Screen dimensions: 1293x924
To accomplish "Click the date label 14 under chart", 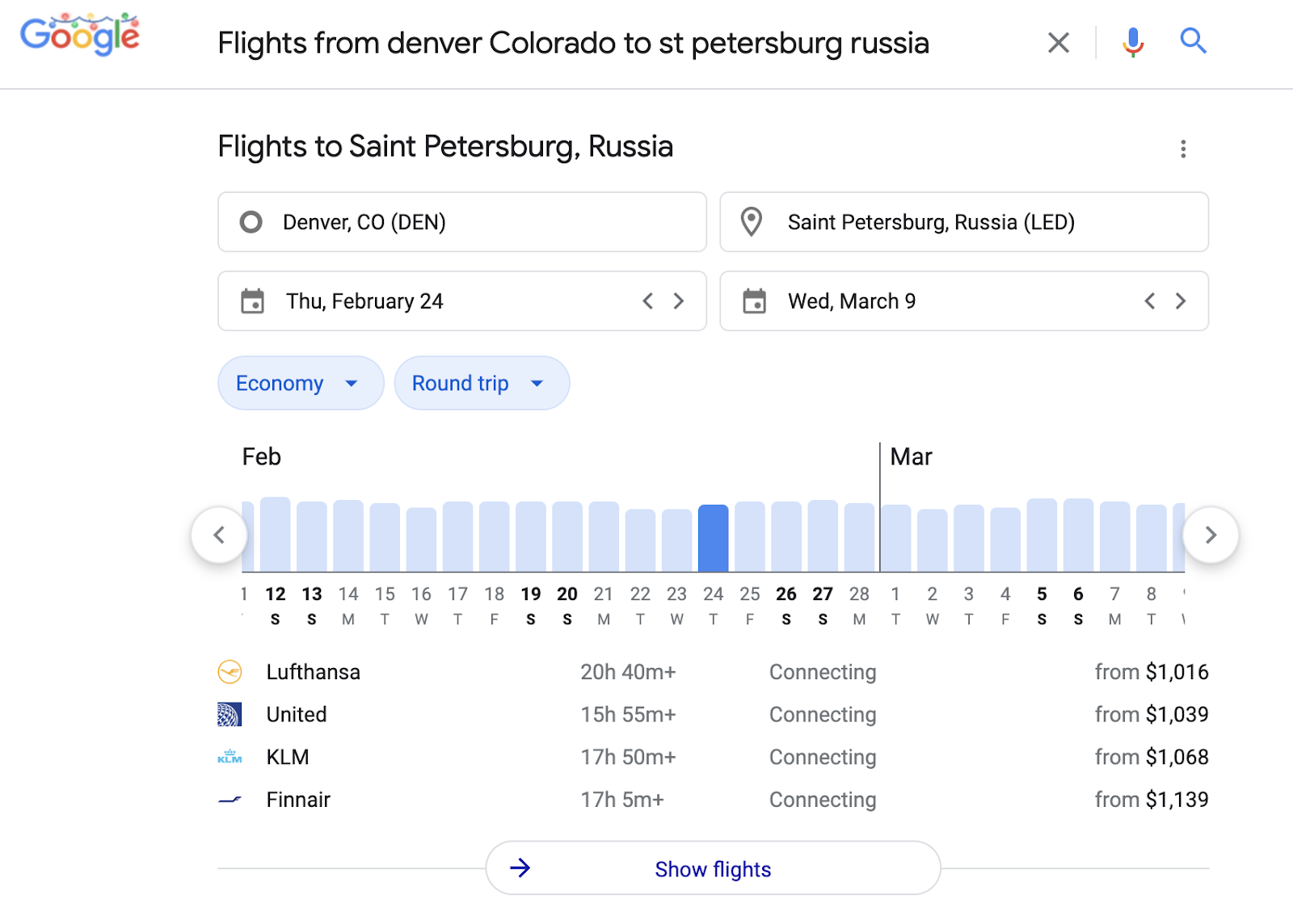I will coord(348,594).
